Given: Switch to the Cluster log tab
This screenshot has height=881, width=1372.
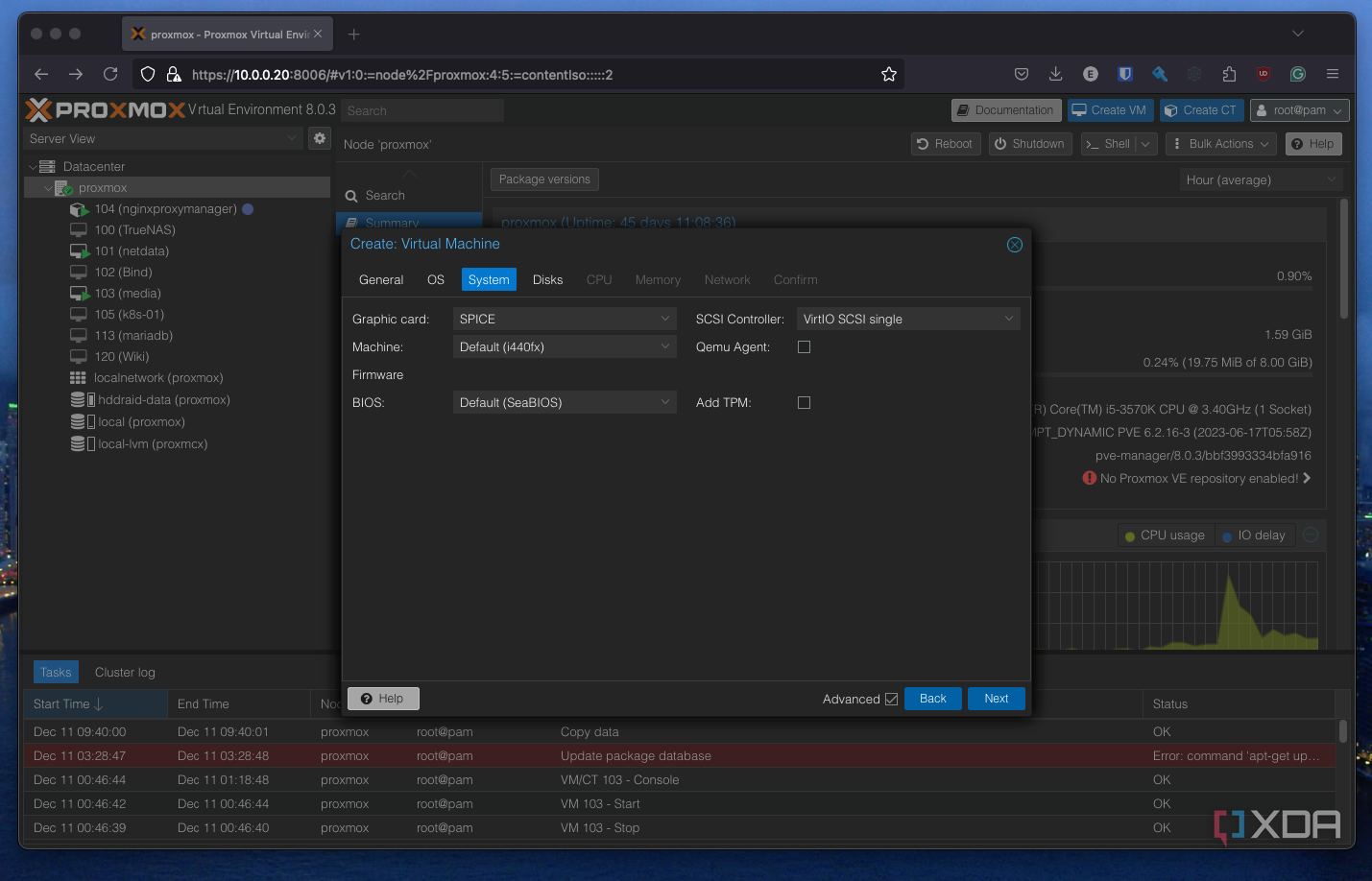Looking at the screenshot, I should tap(125, 672).
